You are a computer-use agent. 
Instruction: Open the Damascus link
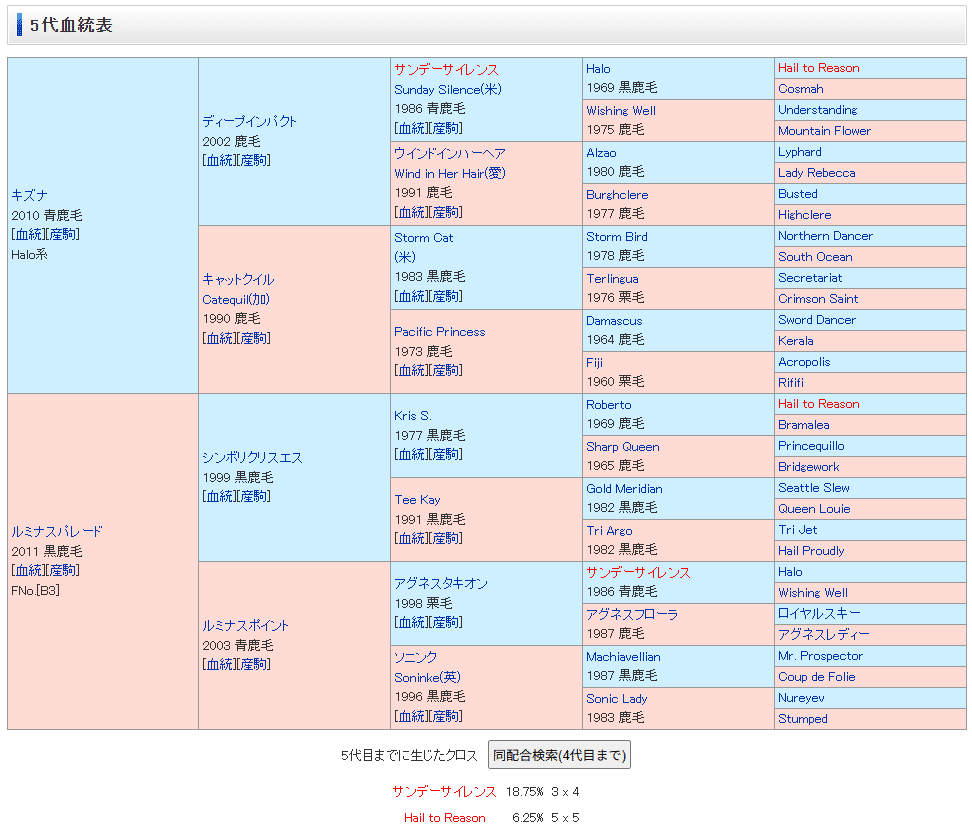[x=614, y=321]
